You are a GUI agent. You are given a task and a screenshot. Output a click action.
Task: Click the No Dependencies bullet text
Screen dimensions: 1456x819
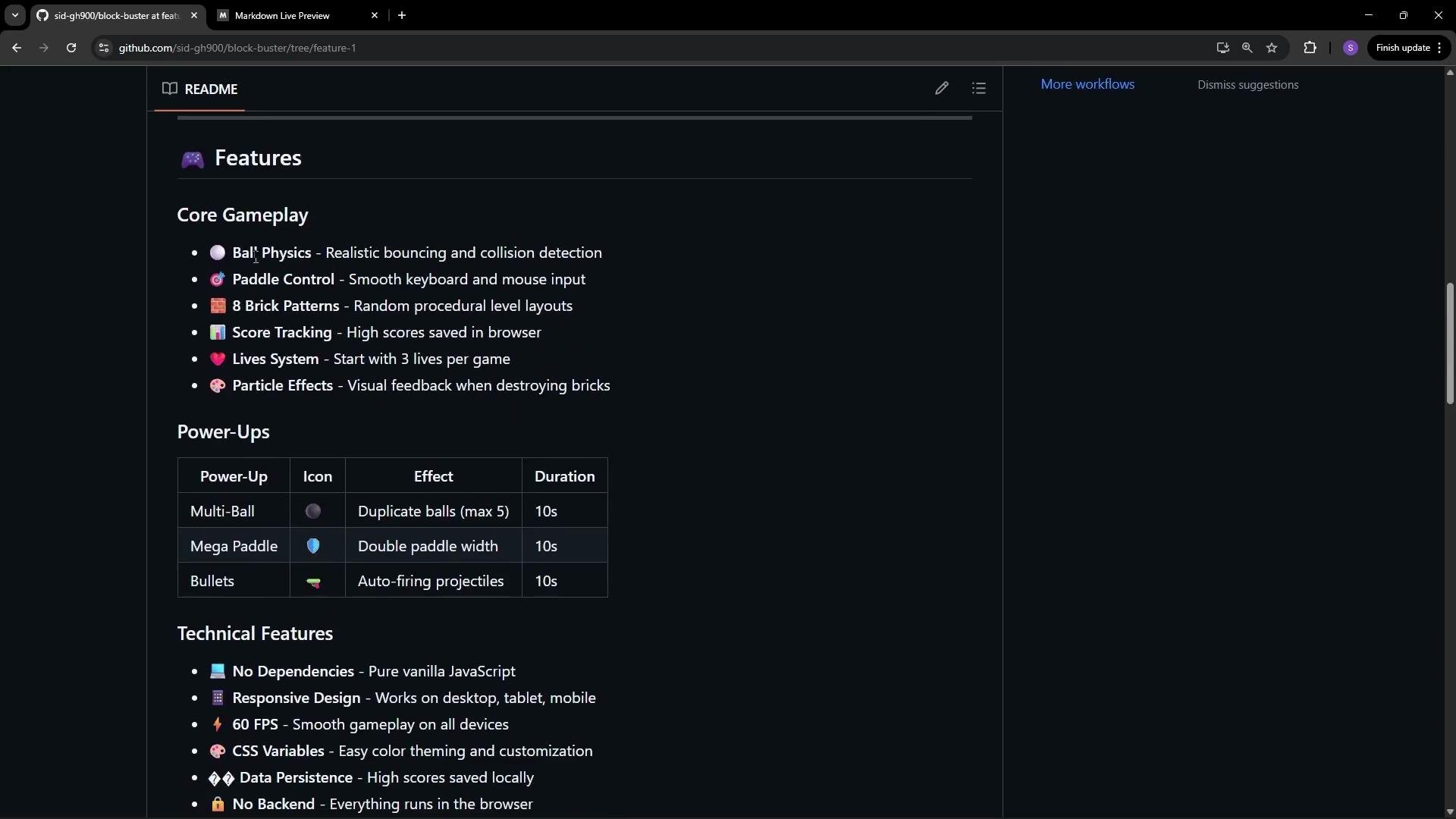[x=374, y=671]
